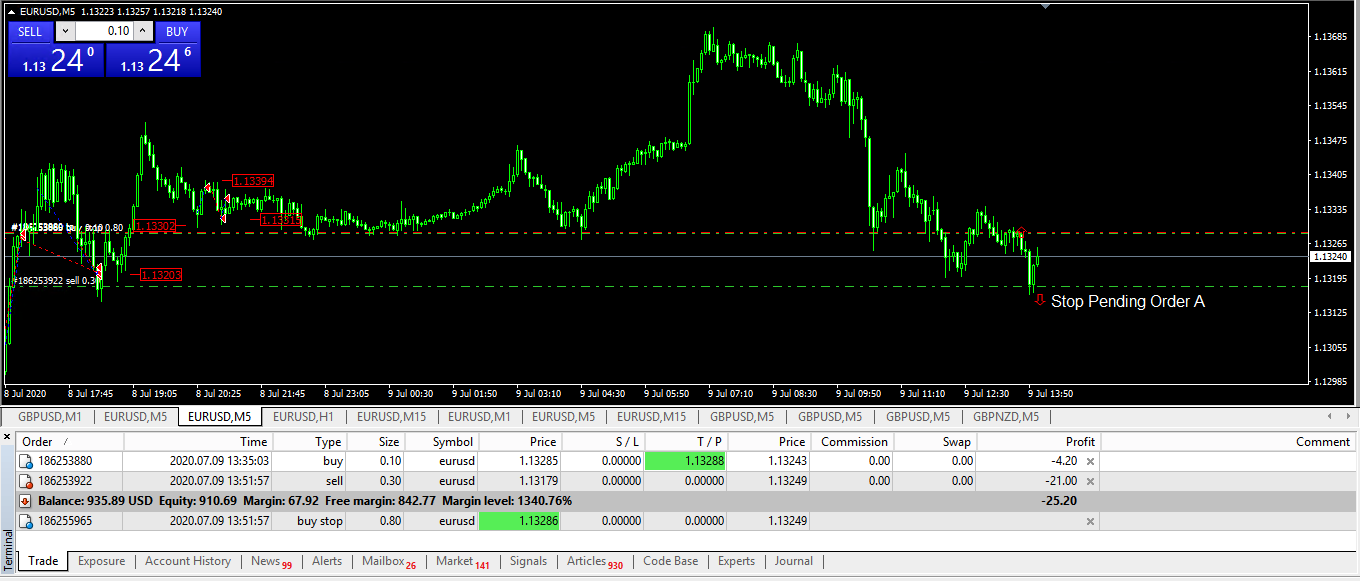Open order icon for ticket 186253880
This screenshot has width=1360, height=581.
(27, 461)
